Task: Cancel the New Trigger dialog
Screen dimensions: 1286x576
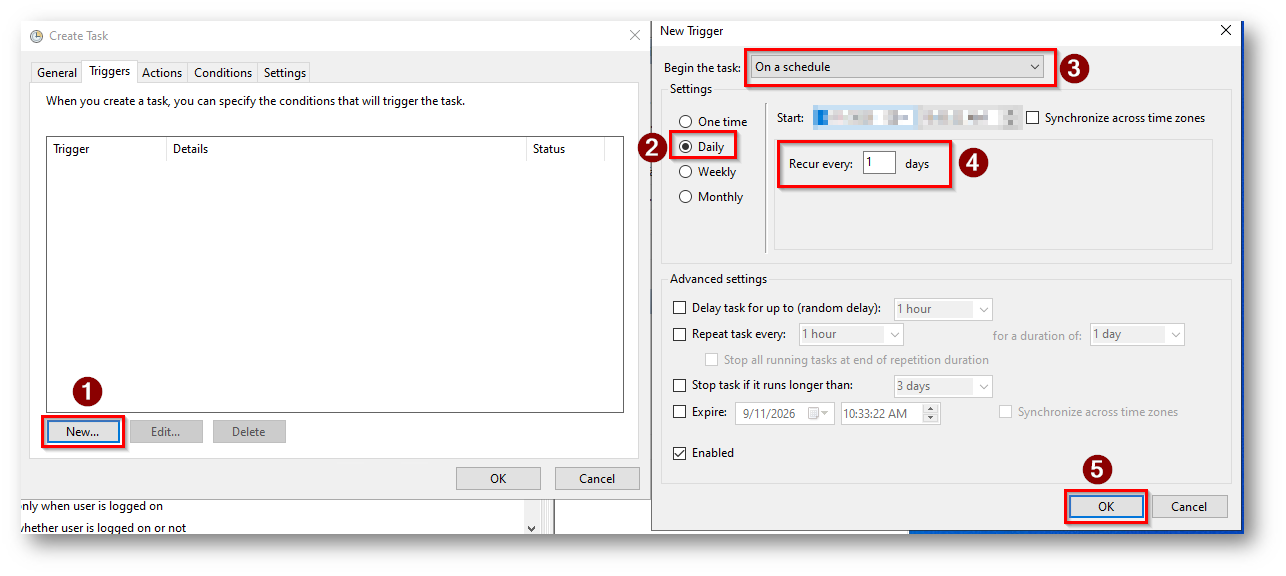Action: click(1189, 507)
